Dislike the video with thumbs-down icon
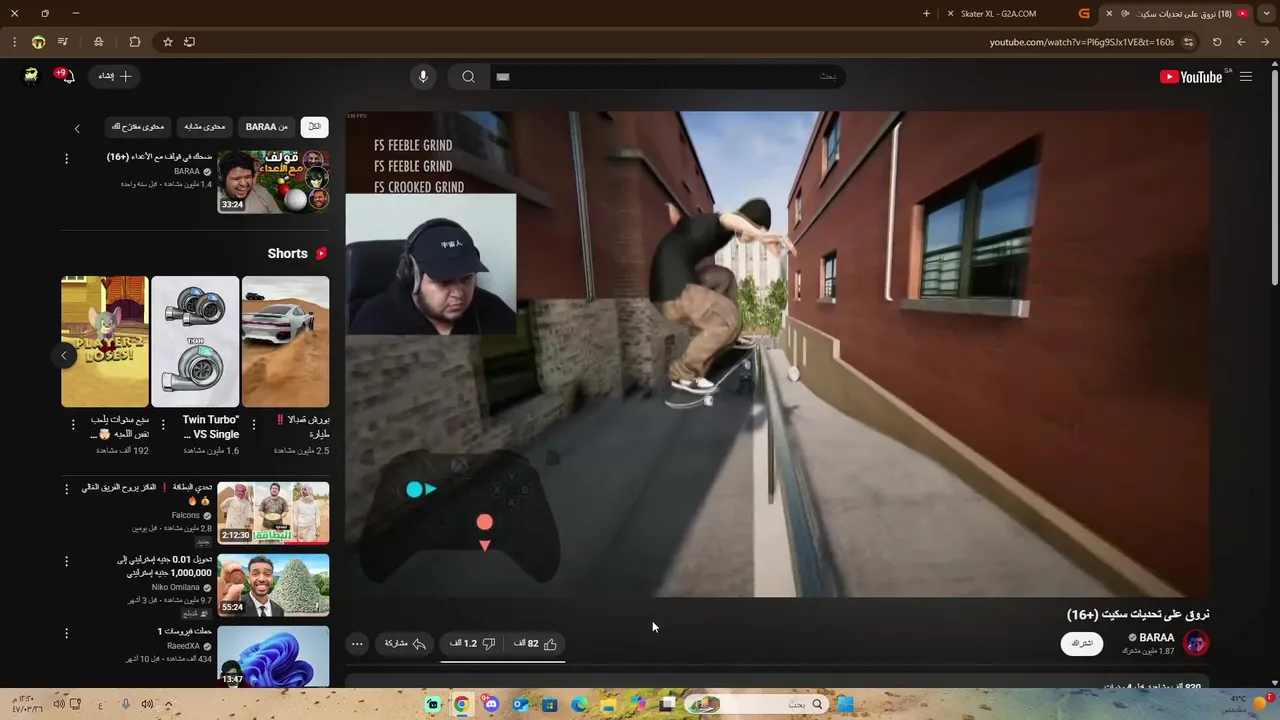The image size is (1280, 720). point(472,644)
